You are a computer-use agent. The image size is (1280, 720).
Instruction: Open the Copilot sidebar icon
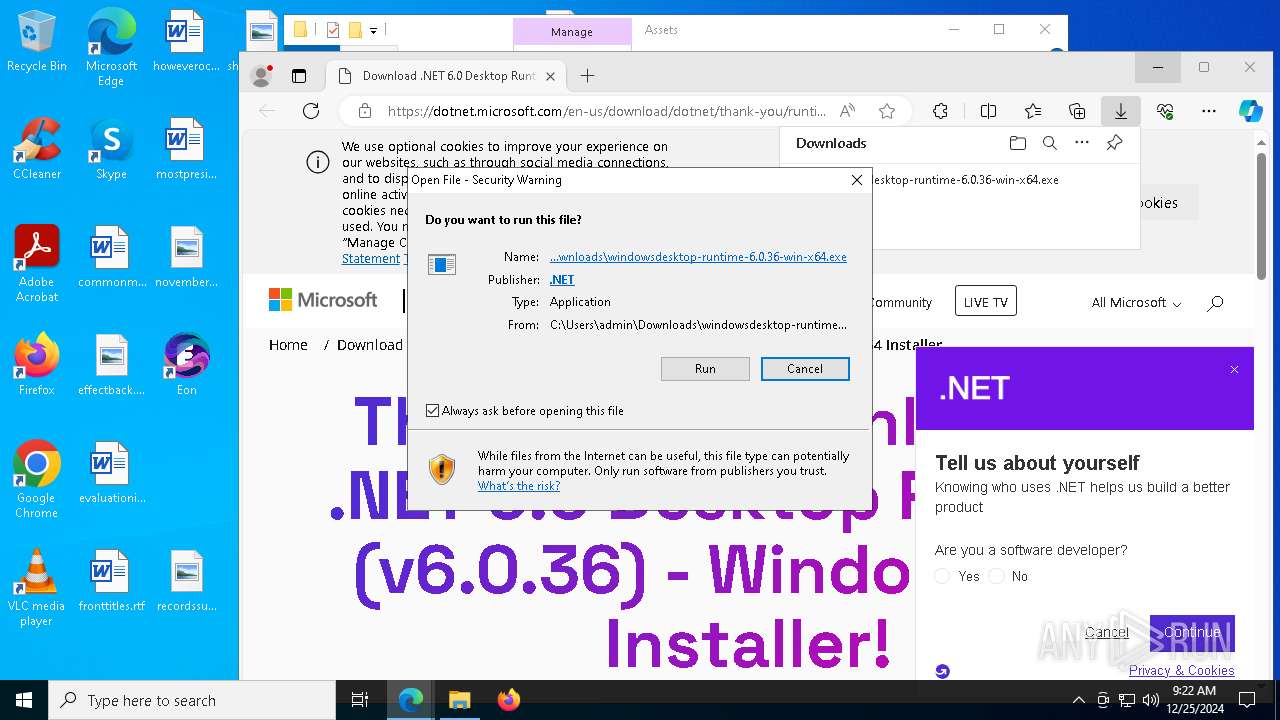tap(1251, 111)
